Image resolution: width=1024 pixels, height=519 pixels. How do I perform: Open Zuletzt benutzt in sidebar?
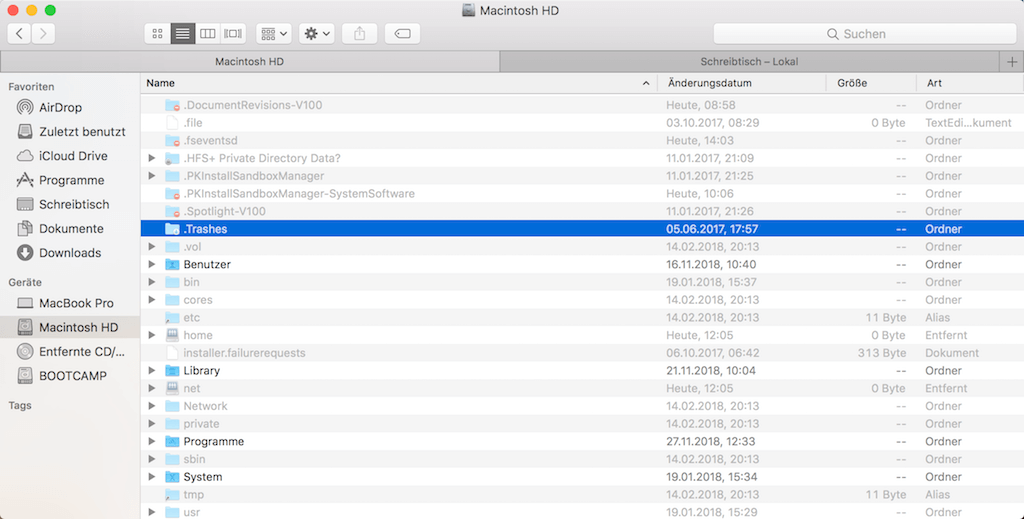pos(70,131)
